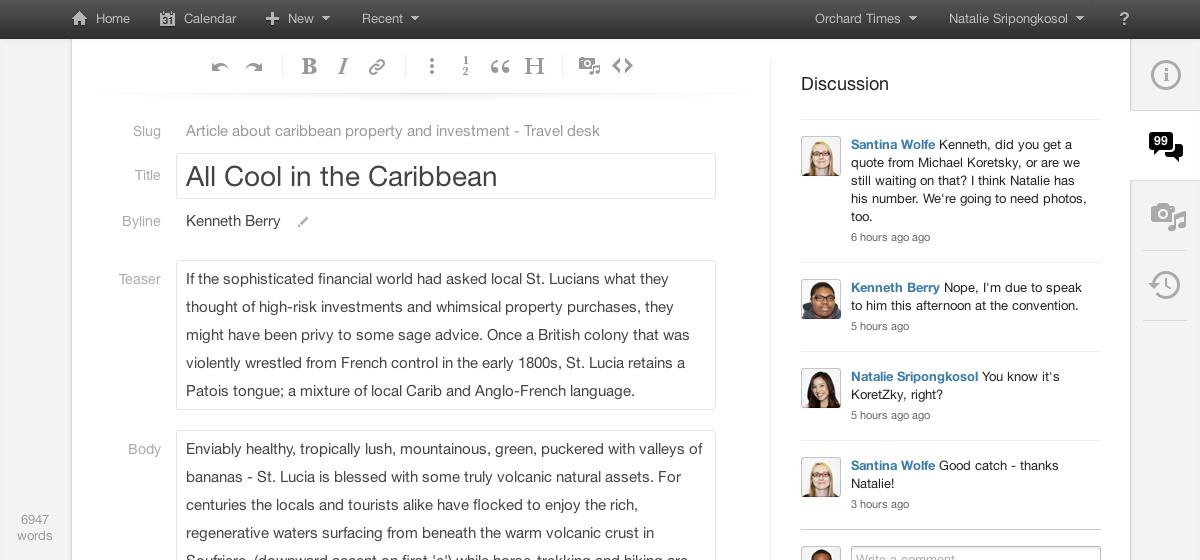This screenshot has height=560, width=1200.
Task: Apply heading style with H icon
Action: click(x=534, y=66)
